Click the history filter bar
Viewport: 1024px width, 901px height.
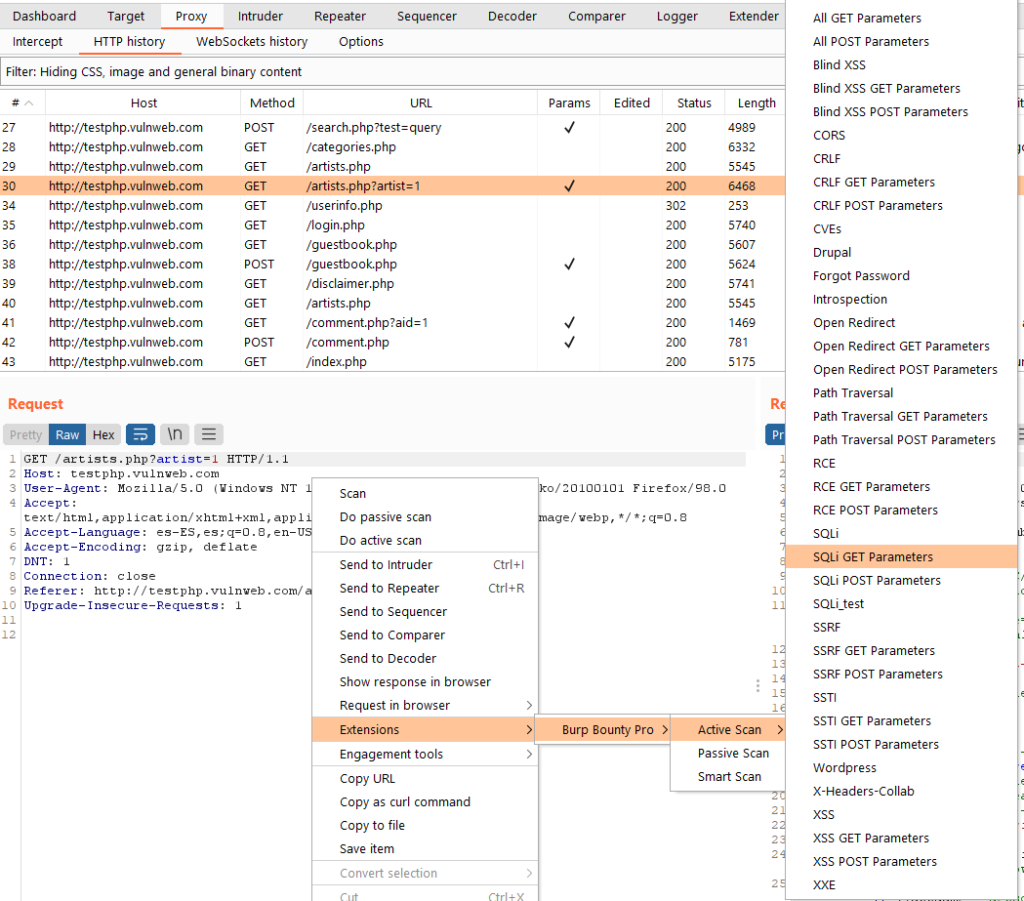pyautogui.click(x=390, y=72)
